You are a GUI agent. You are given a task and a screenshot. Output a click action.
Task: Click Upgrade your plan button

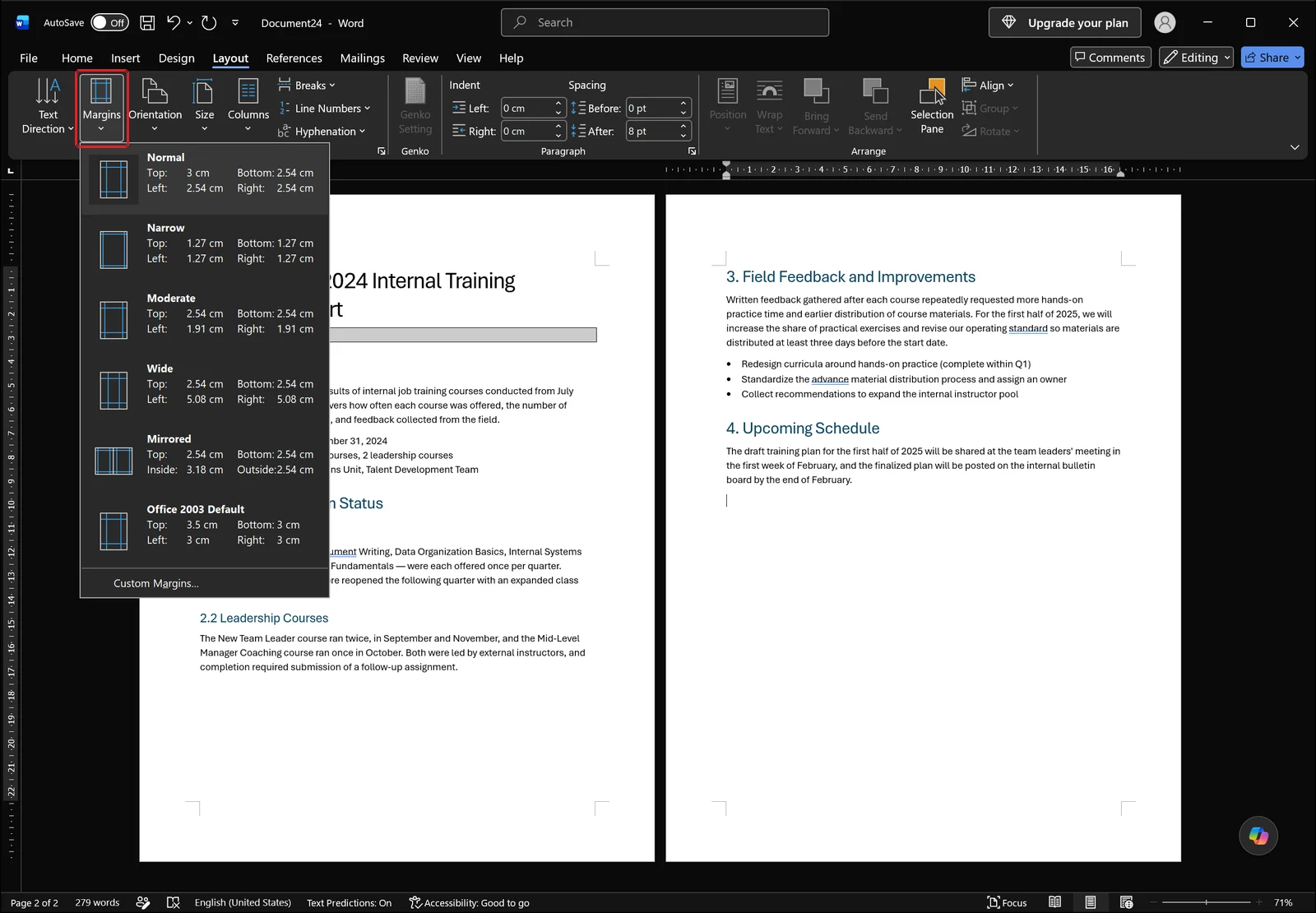click(x=1064, y=23)
